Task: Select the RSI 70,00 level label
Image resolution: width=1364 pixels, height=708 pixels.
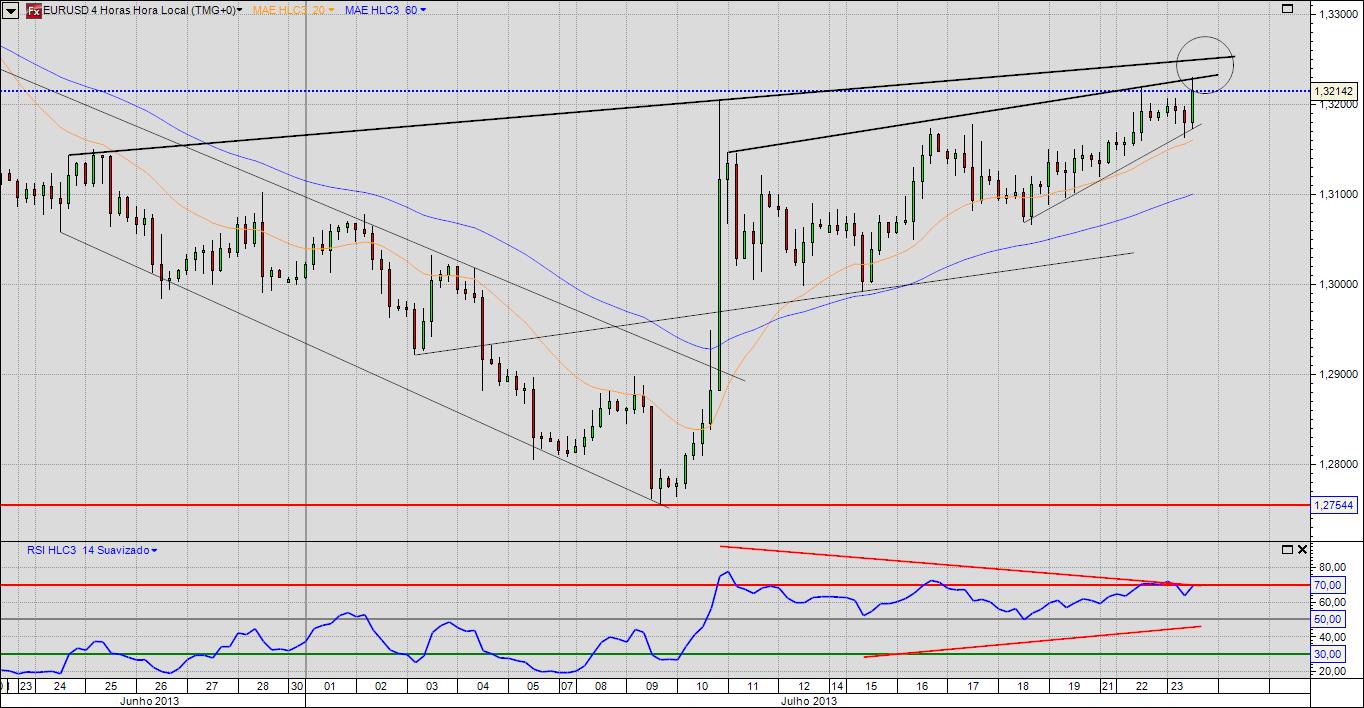Action: (1327, 585)
